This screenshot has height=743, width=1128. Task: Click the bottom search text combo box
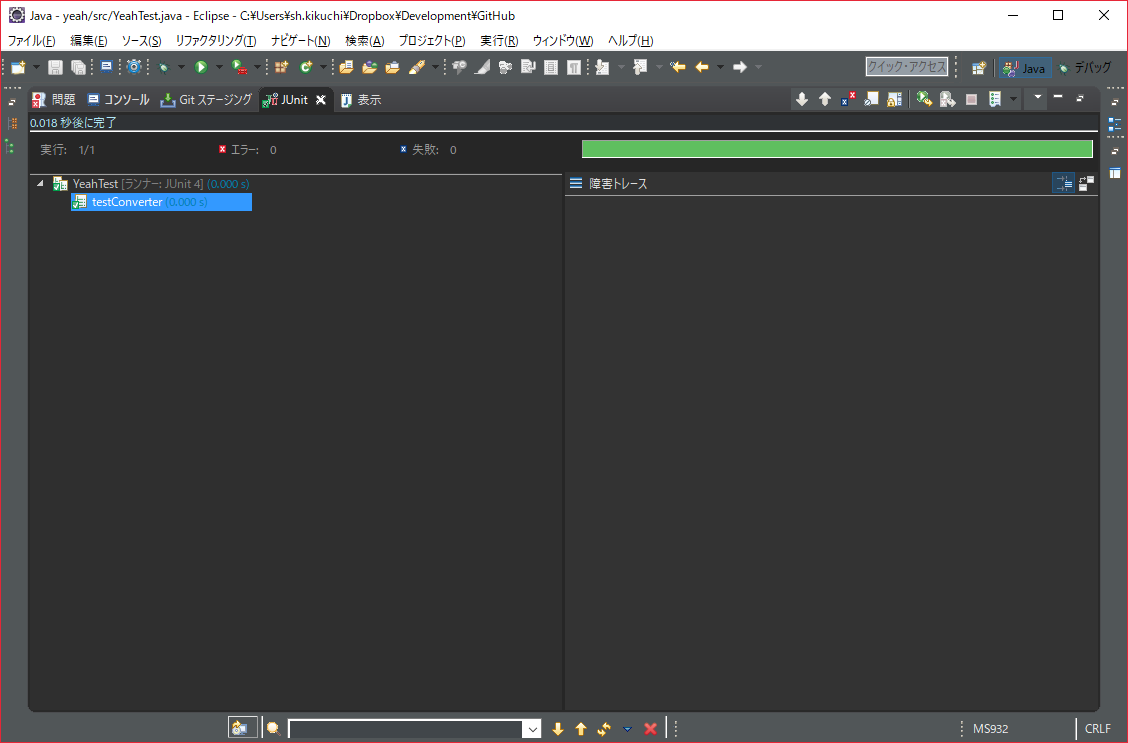click(x=406, y=729)
